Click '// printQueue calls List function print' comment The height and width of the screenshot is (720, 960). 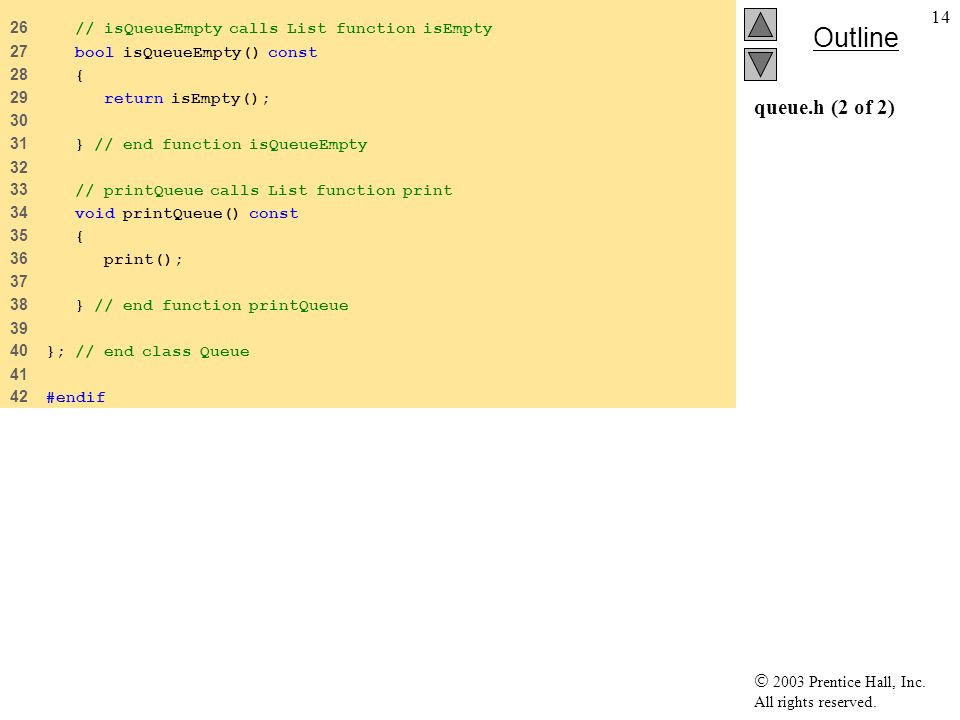tap(264, 190)
